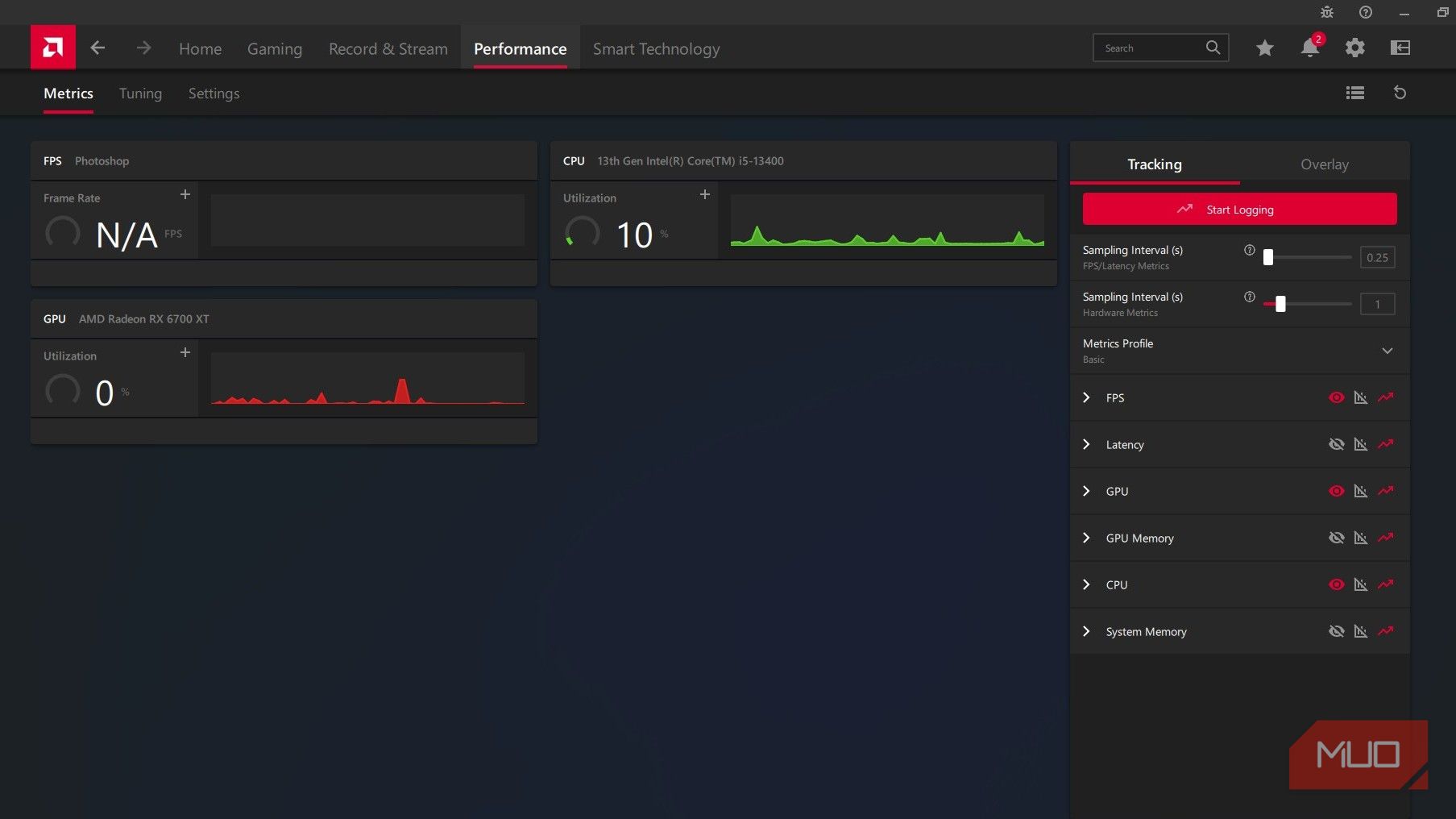Click the Search input field
The height and width of the screenshot is (819, 1456).
tap(1160, 48)
